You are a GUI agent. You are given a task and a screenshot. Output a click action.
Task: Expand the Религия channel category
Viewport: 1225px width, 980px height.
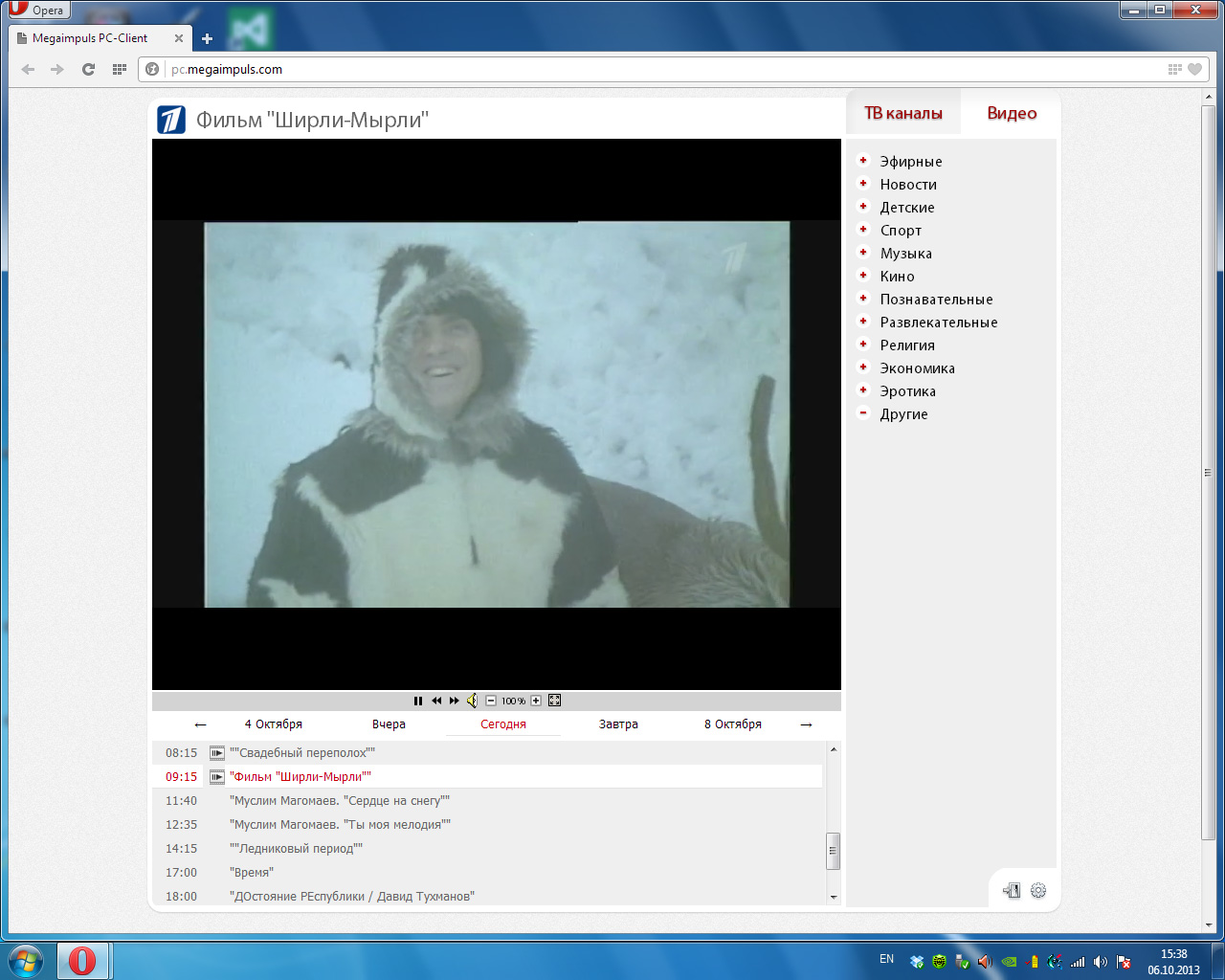(x=863, y=345)
